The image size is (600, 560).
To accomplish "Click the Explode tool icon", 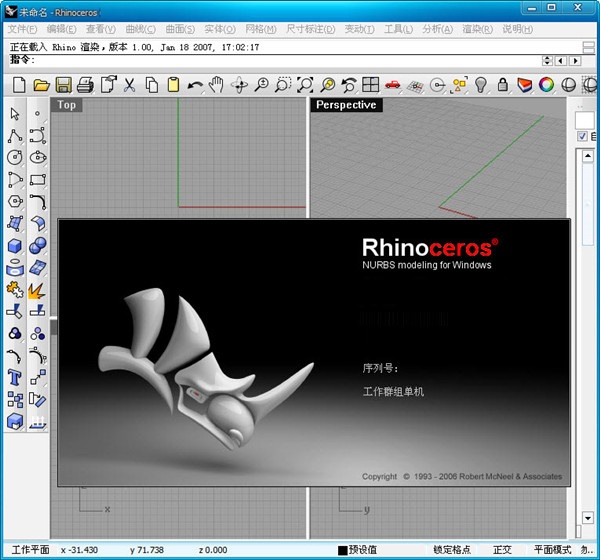I will 38,289.
